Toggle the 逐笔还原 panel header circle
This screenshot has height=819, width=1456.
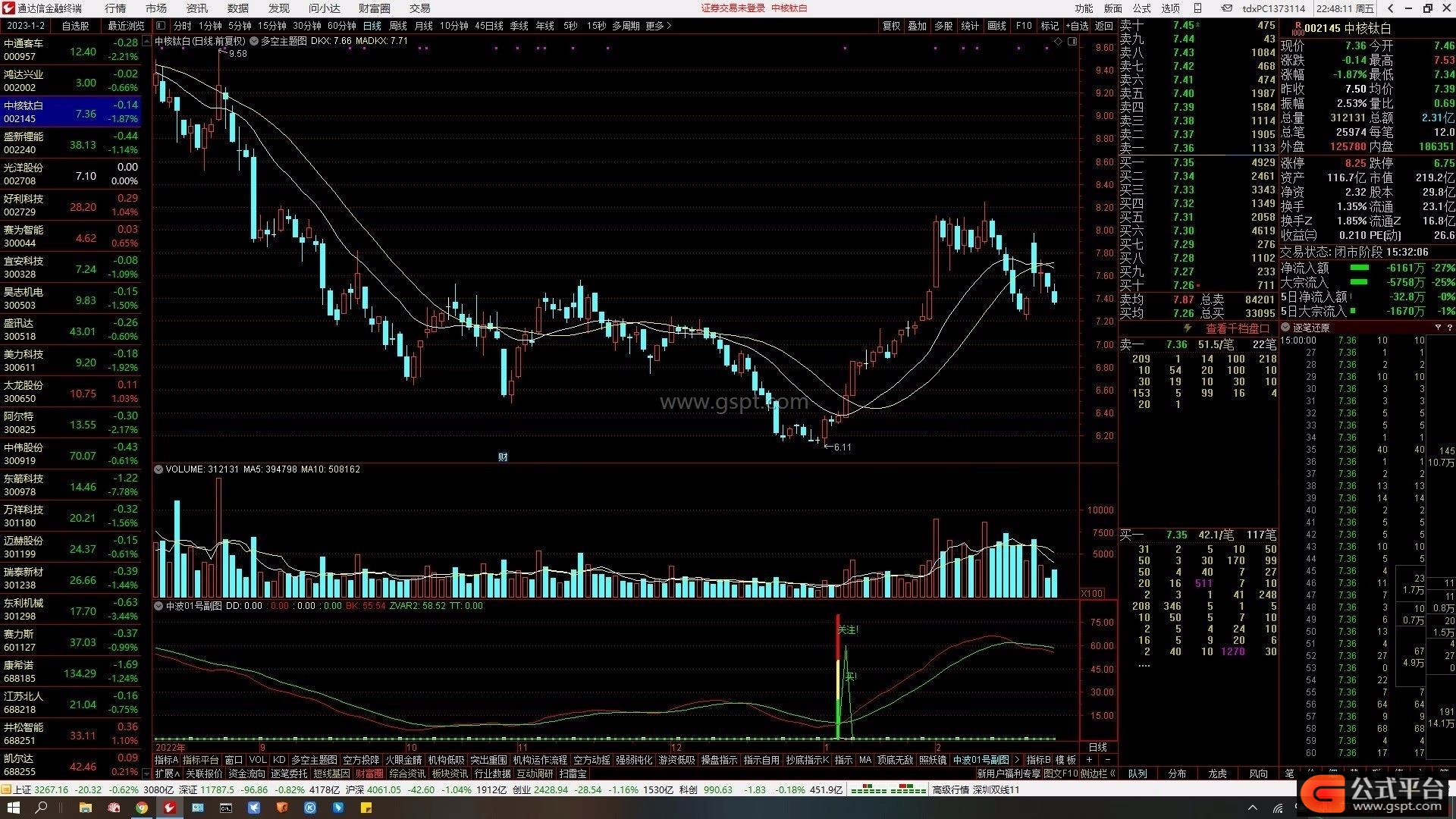1285,328
